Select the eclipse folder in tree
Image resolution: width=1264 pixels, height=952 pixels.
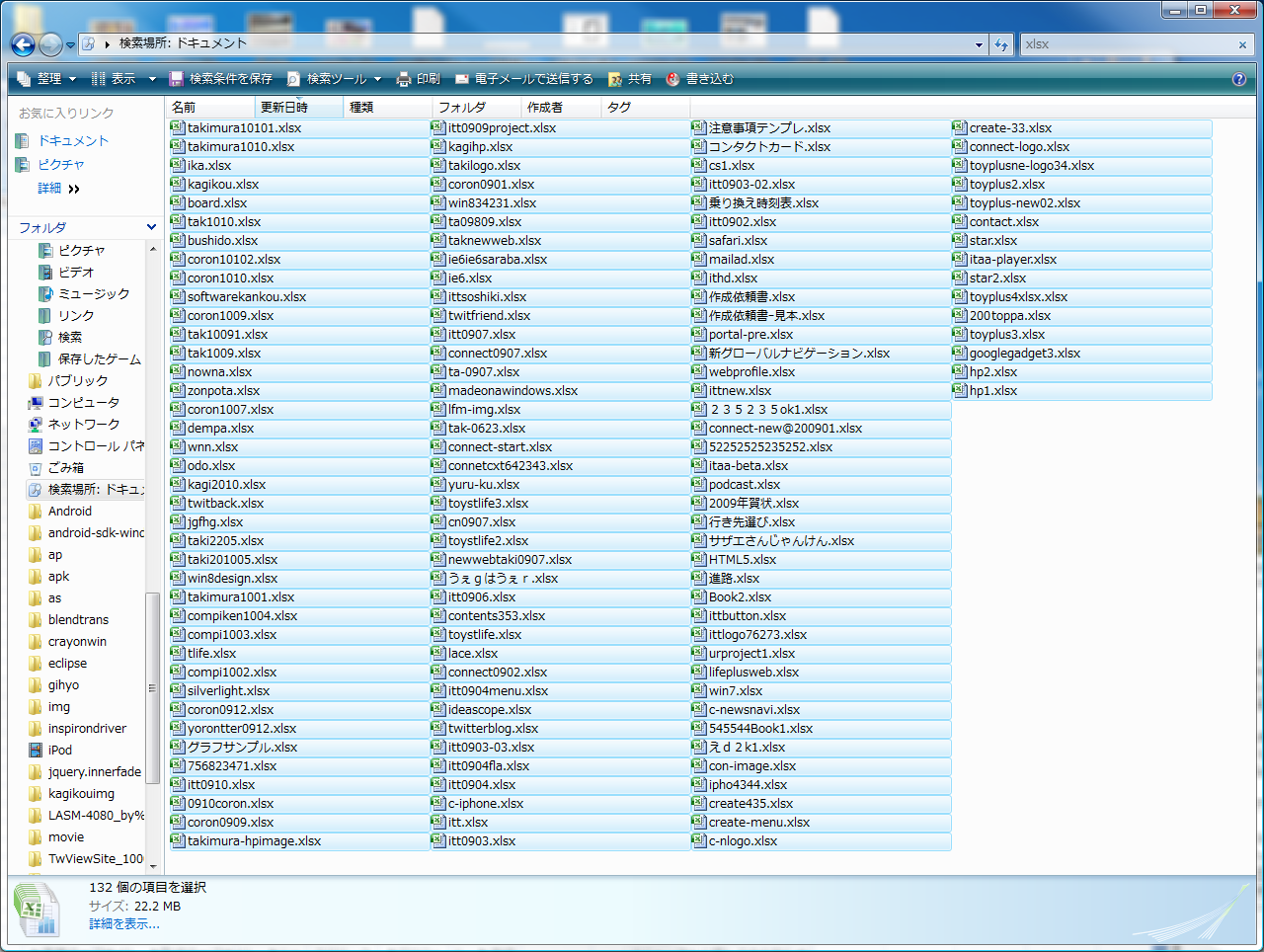tap(67, 664)
